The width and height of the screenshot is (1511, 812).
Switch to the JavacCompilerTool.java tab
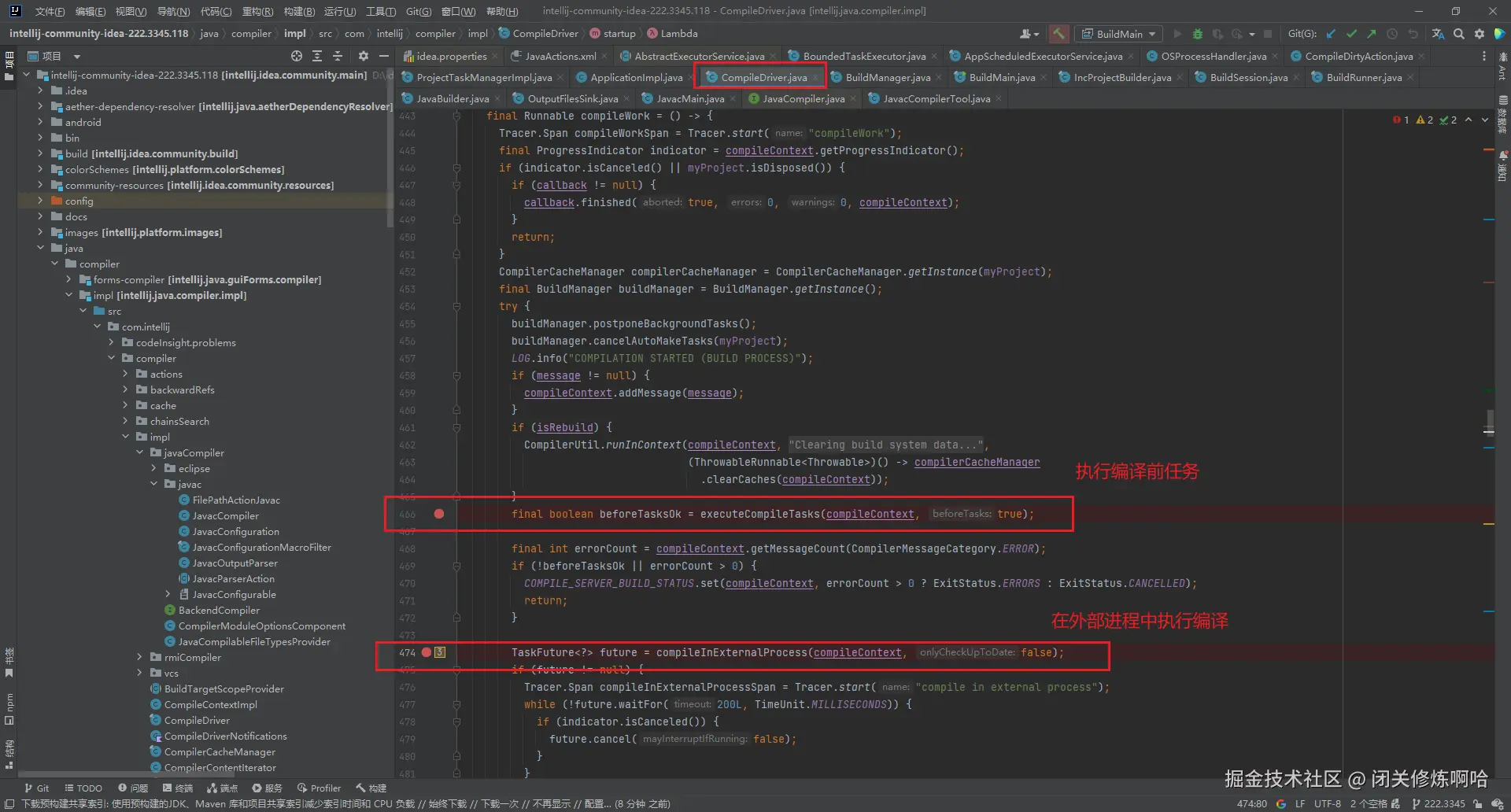click(x=937, y=98)
